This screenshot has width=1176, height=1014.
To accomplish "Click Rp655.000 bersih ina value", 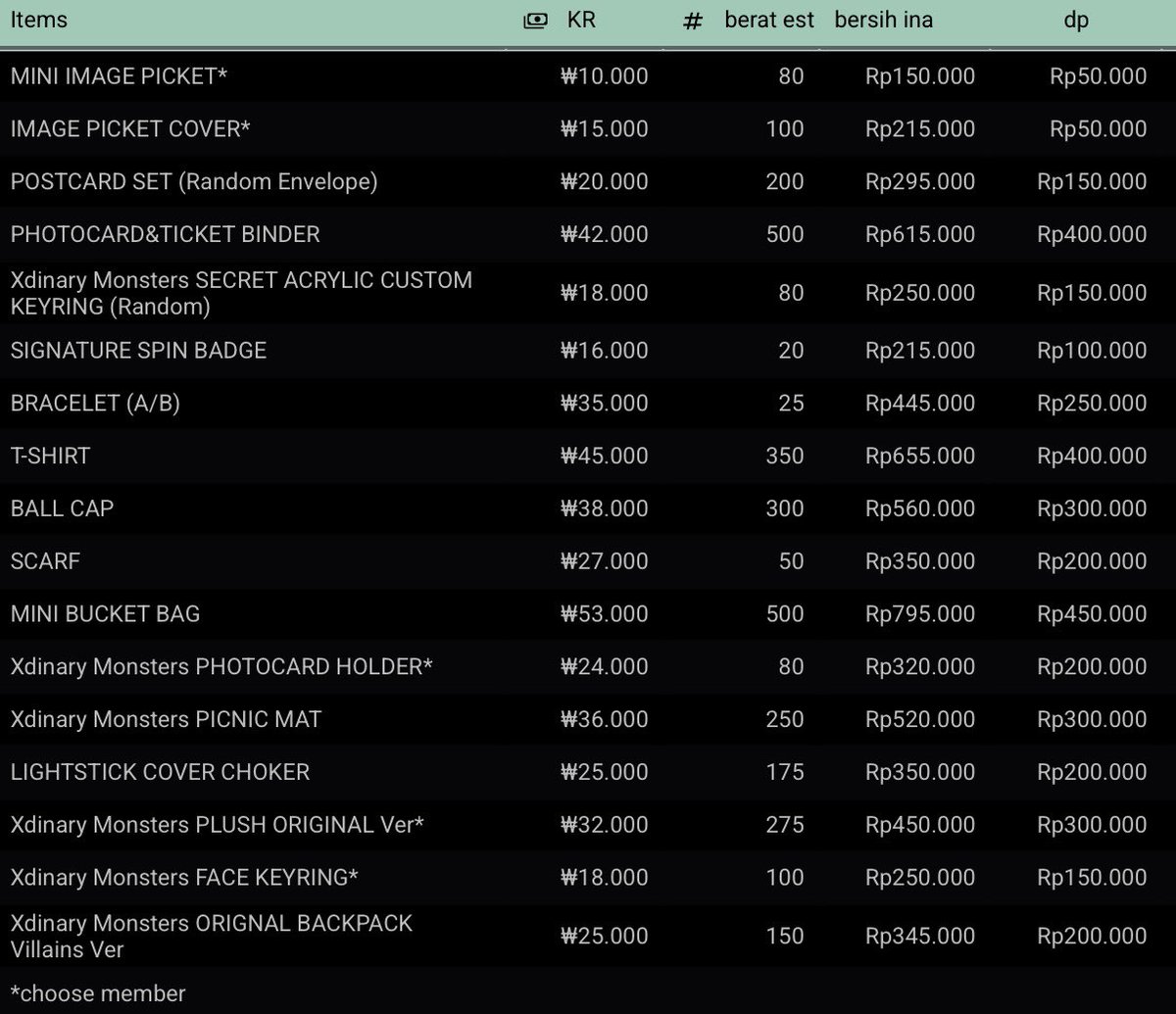I will point(920,457).
